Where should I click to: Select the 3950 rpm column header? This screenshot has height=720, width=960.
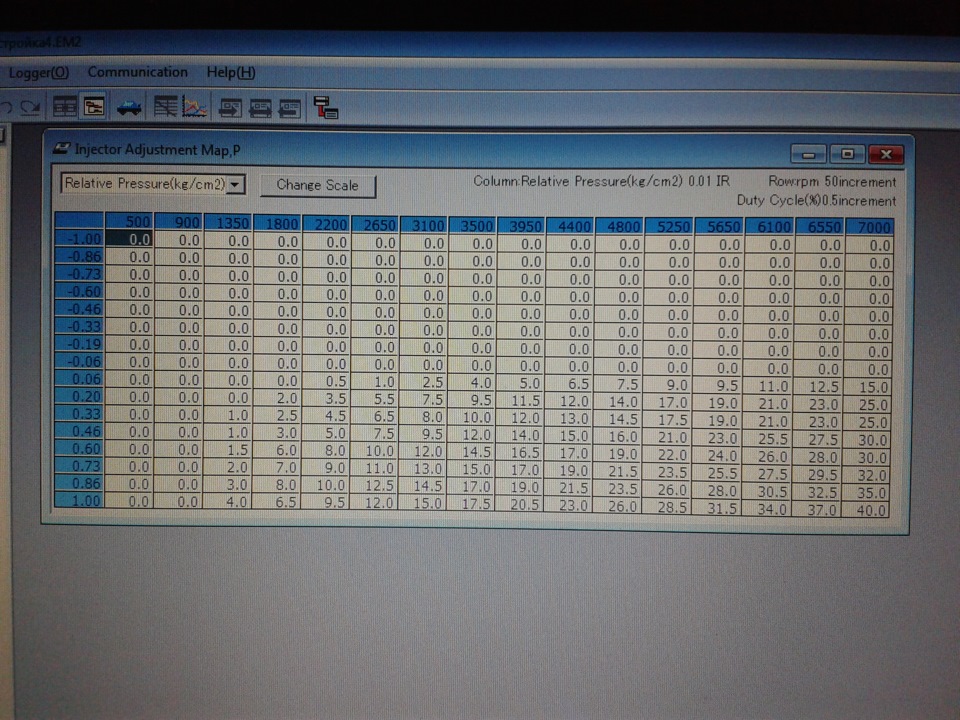521,226
